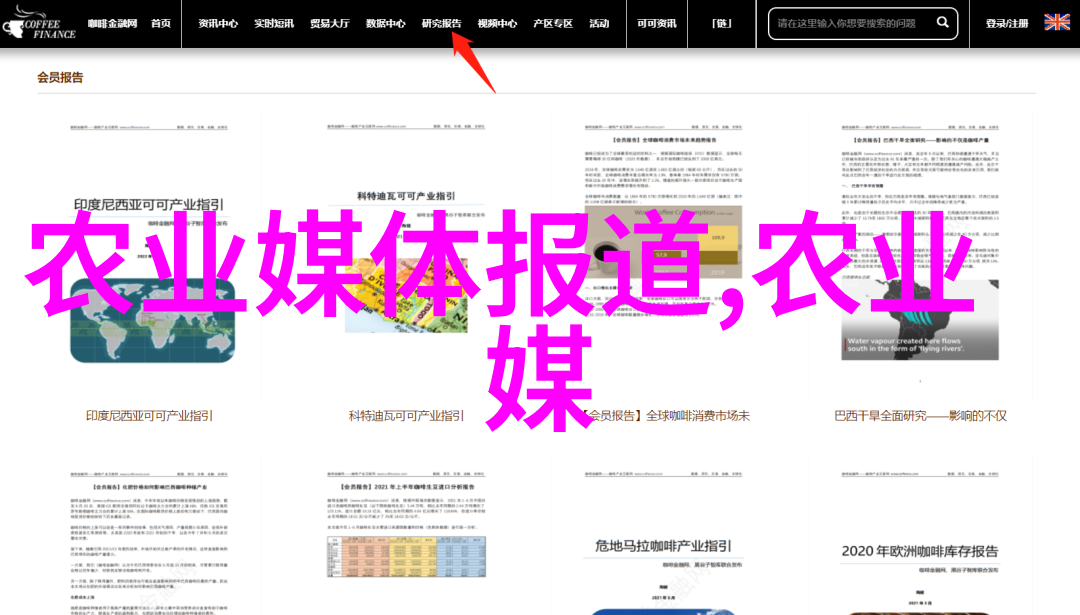Click 【会员报告】全球咖啡消费市场未 title link
Viewport: 1080px width, 615px height.
click(663, 416)
